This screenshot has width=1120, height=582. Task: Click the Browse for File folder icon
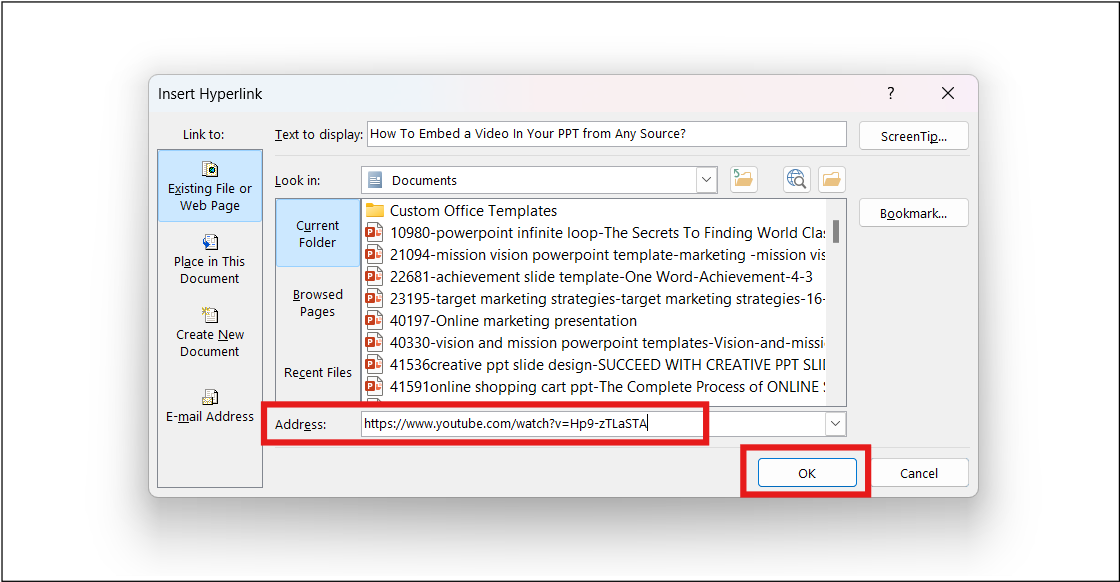pos(831,179)
